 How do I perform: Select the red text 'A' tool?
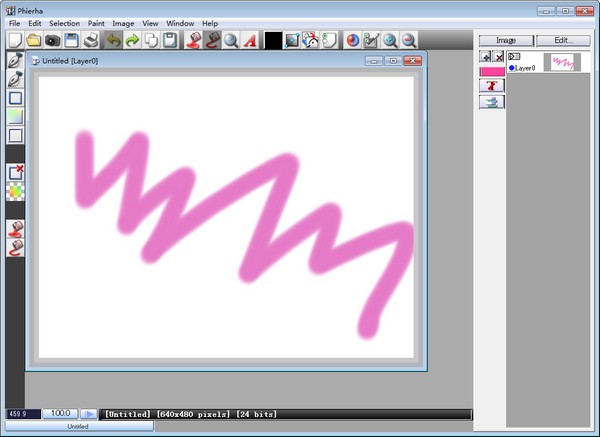(250, 41)
